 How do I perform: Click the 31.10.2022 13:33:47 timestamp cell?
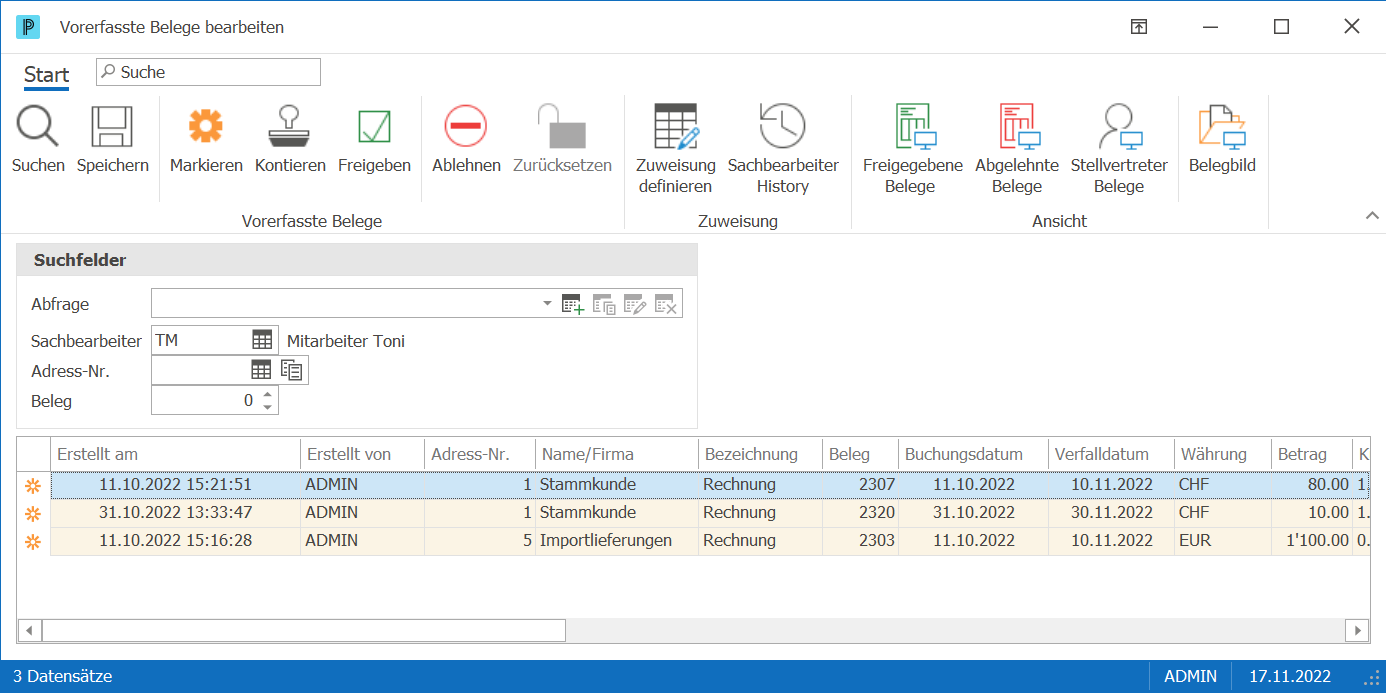click(176, 513)
